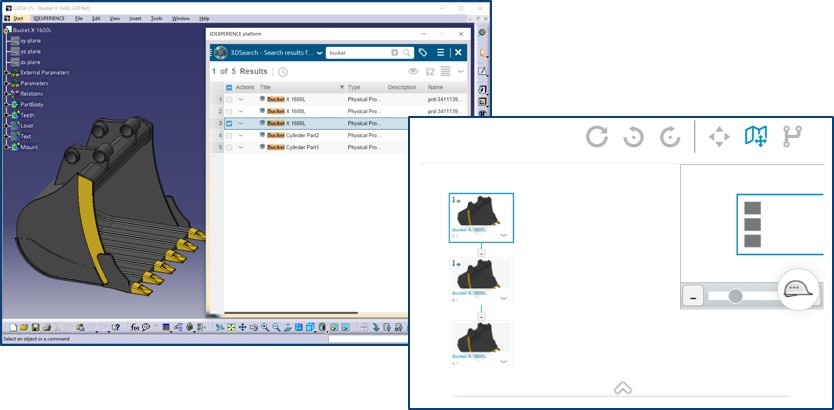Expand the Teeth node in the tree
834x410 pixels.
(6, 115)
